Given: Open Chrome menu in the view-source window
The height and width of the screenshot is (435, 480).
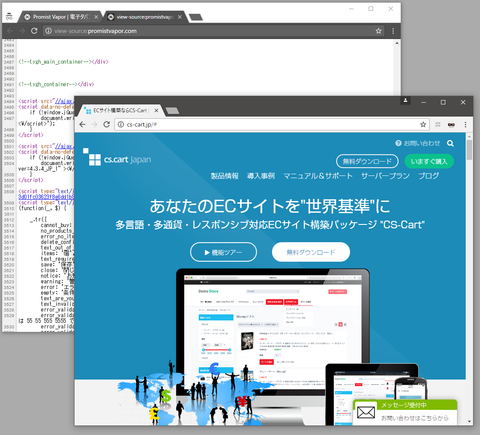Looking at the screenshot, I should tap(393, 31).
